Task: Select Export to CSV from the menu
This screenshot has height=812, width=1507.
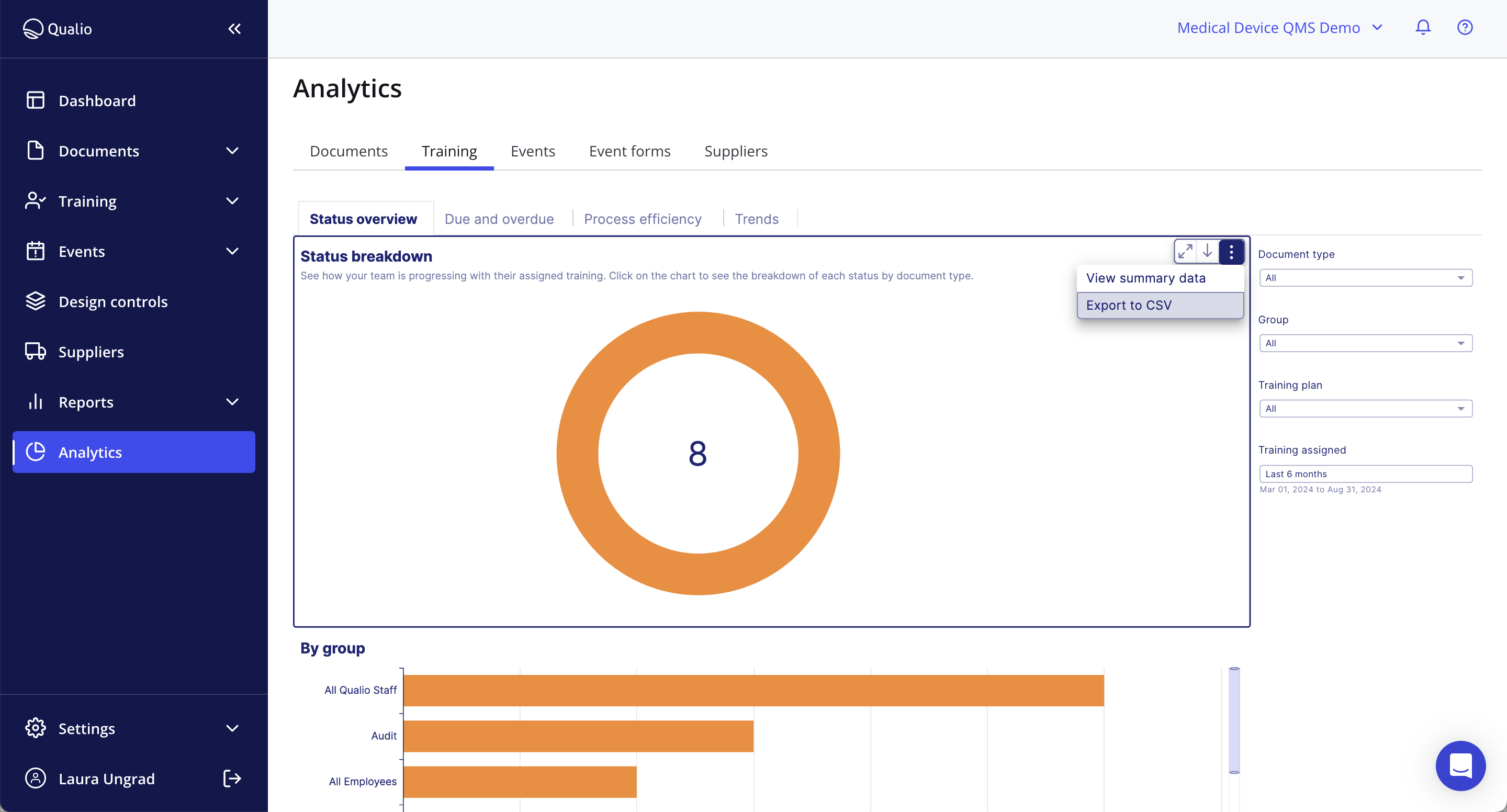Action: point(1129,305)
